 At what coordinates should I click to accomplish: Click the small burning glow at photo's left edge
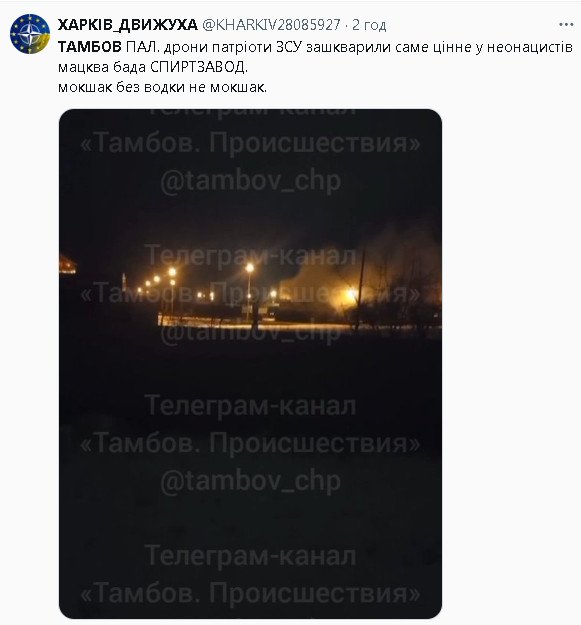[x=67, y=264]
